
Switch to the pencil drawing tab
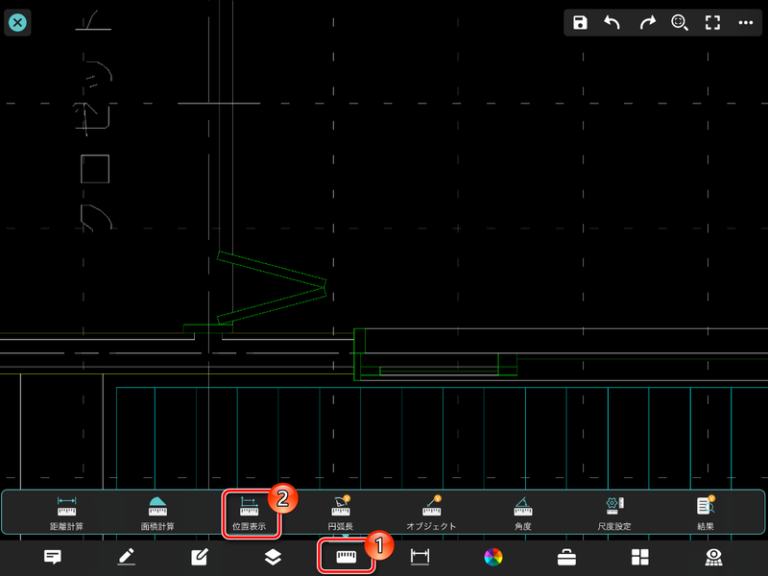(x=126, y=557)
